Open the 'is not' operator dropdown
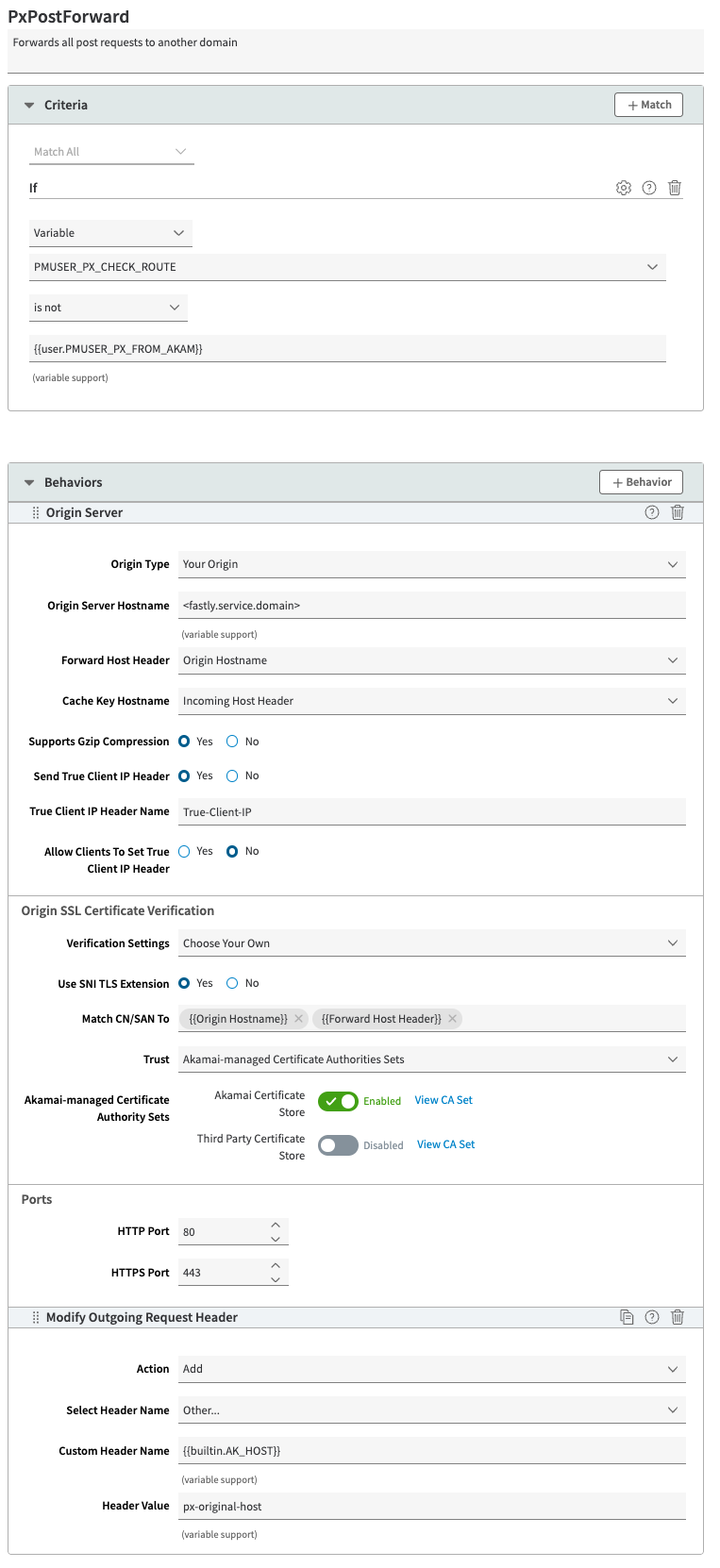The height and width of the screenshot is (1568, 720). [x=108, y=308]
